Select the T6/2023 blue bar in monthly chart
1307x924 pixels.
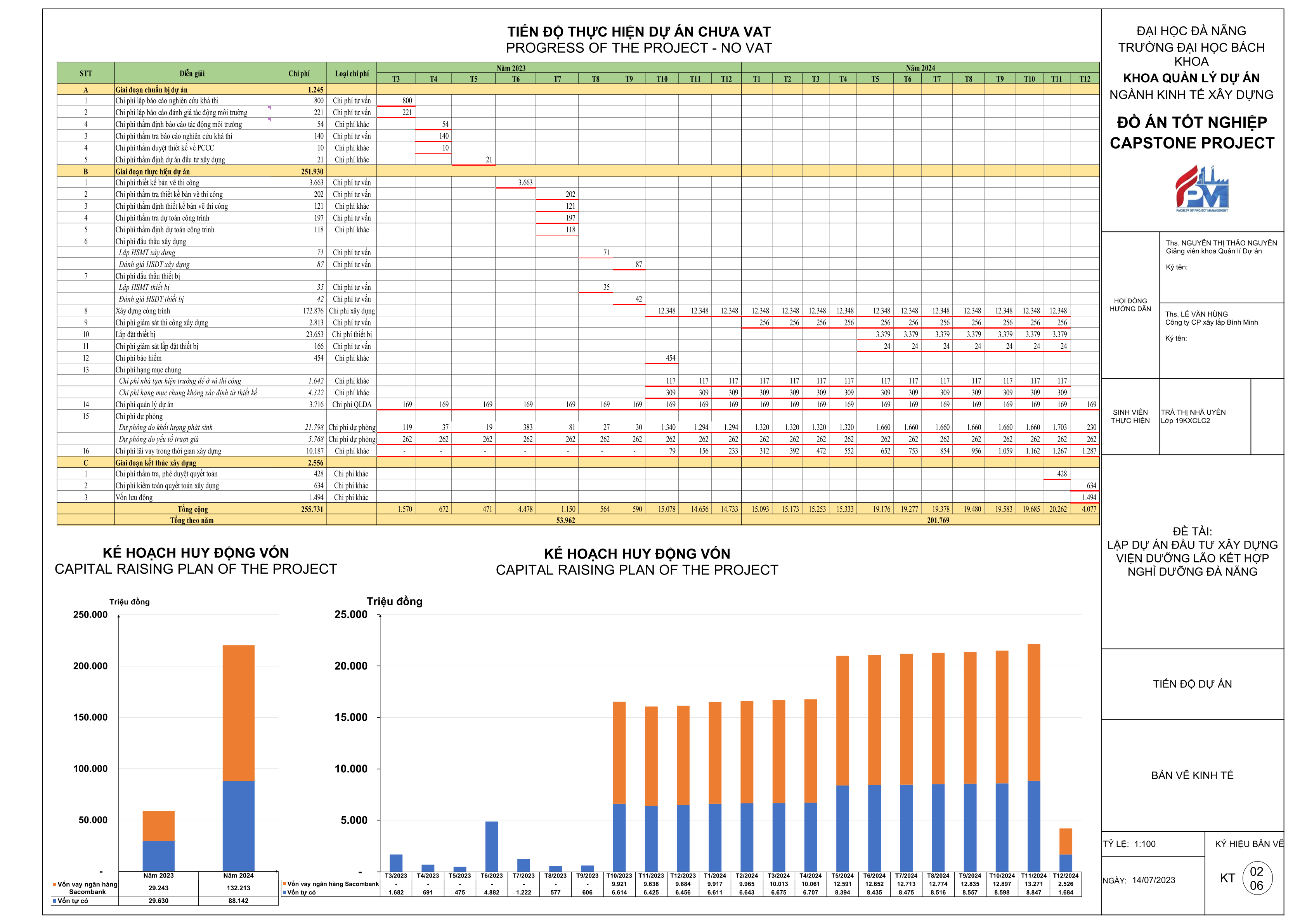(x=491, y=846)
